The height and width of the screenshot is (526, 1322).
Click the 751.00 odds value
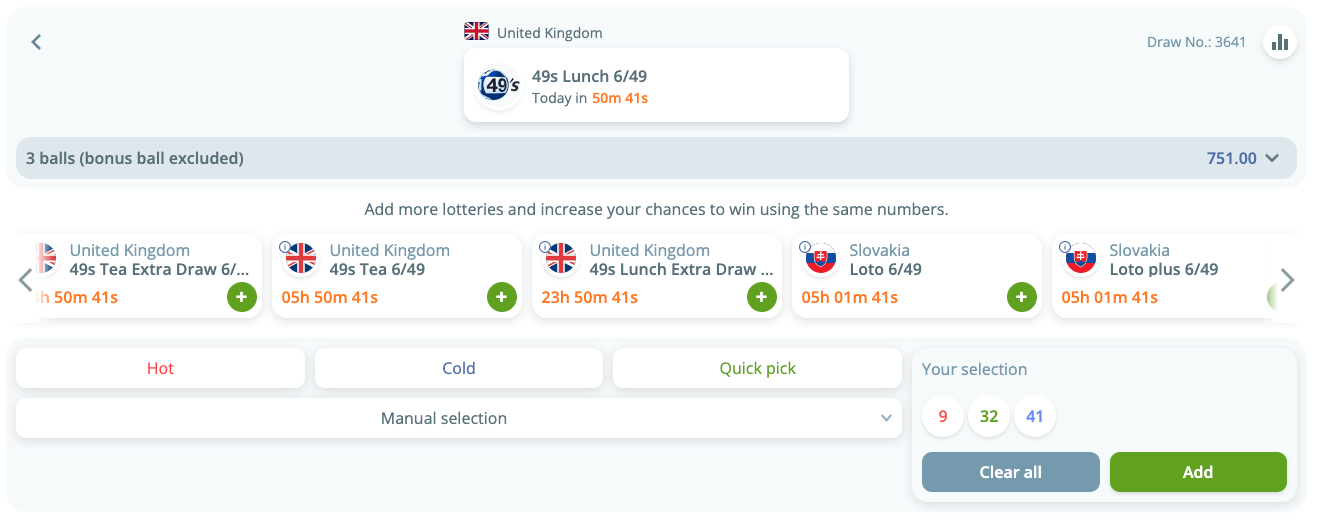point(1231,158)
